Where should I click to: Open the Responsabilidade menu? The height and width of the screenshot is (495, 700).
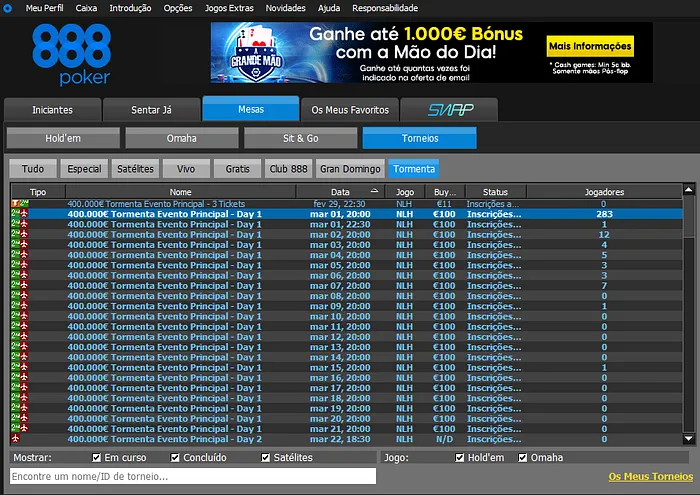385,8
